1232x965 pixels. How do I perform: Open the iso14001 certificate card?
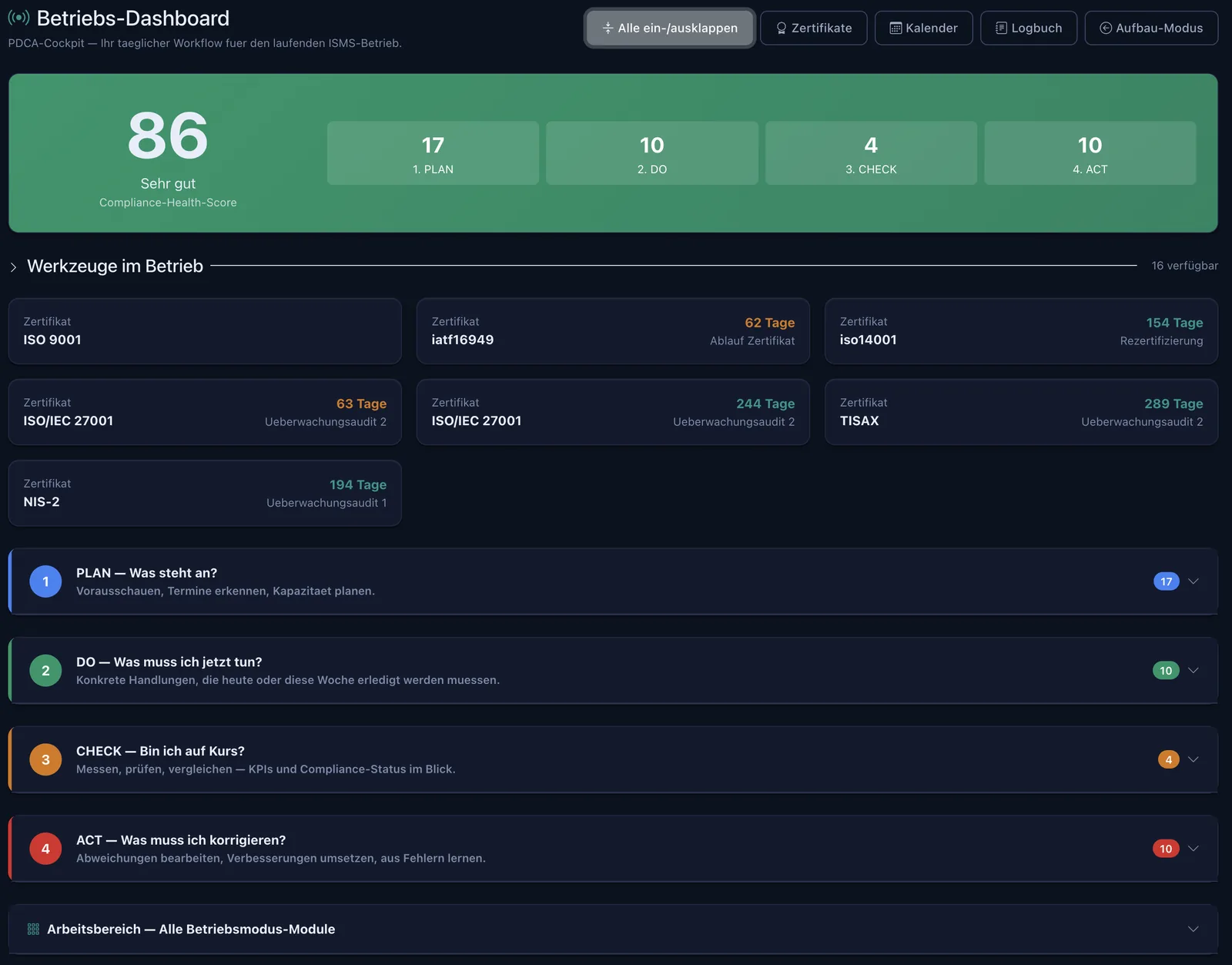(x=1021, y=331)
